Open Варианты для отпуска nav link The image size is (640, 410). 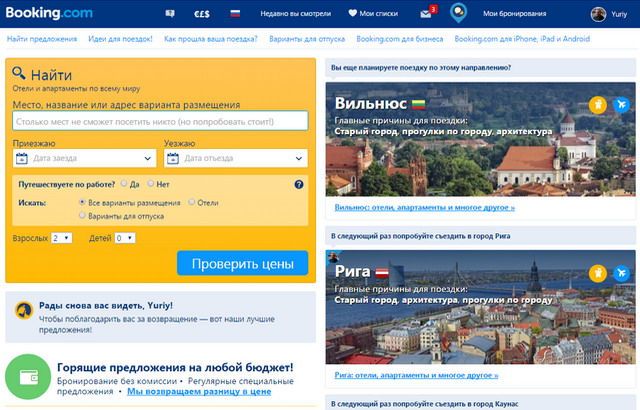[307, 39]
